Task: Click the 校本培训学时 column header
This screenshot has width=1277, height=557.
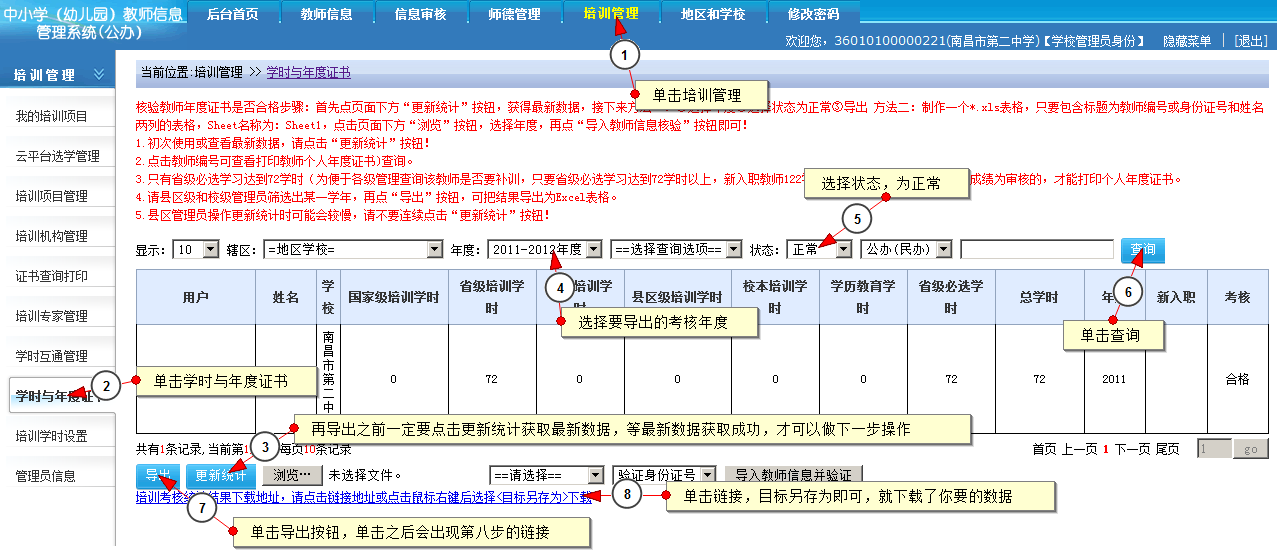Action: tap(775, 296)
